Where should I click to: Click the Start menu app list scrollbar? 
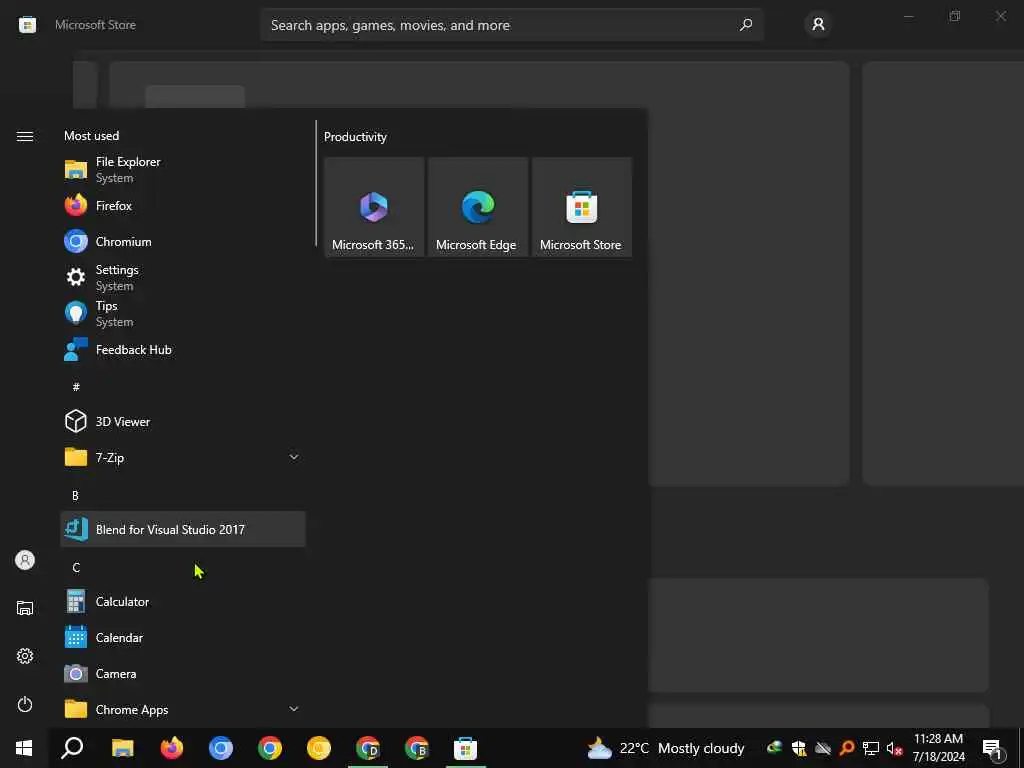point(315,183)
